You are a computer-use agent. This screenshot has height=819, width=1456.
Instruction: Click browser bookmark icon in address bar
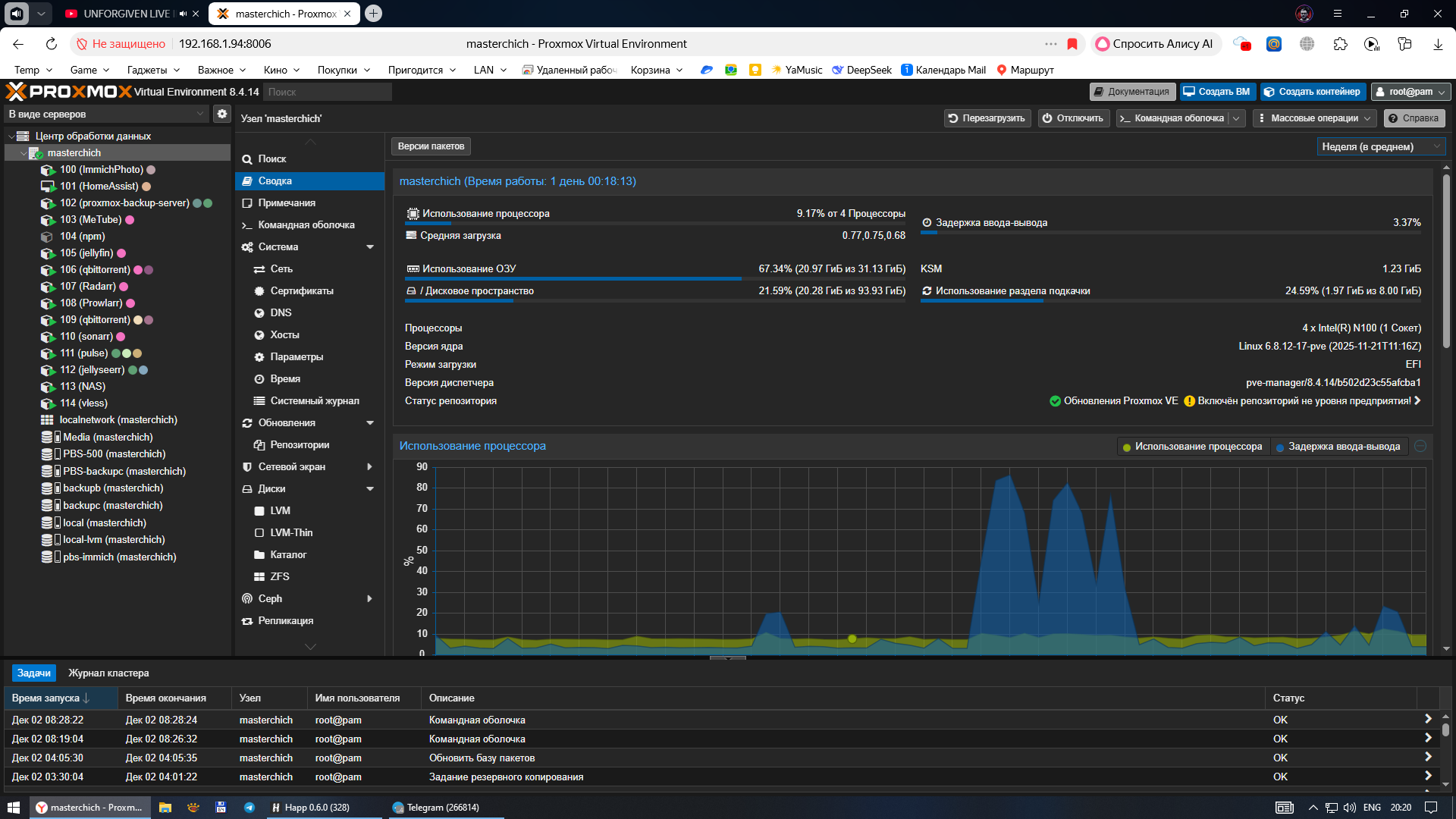1072,44
